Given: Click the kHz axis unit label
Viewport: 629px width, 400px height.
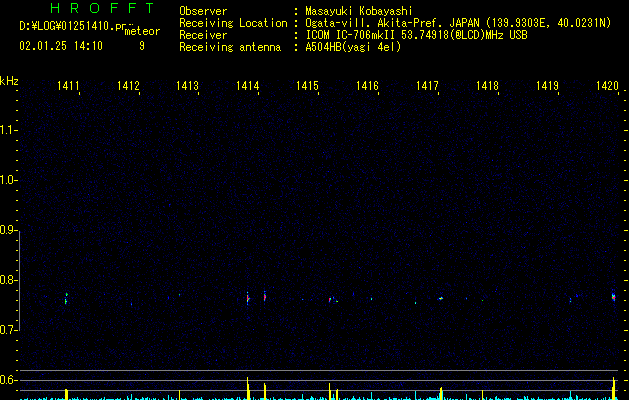Looking at the screenshot, I should coord(9,81).
